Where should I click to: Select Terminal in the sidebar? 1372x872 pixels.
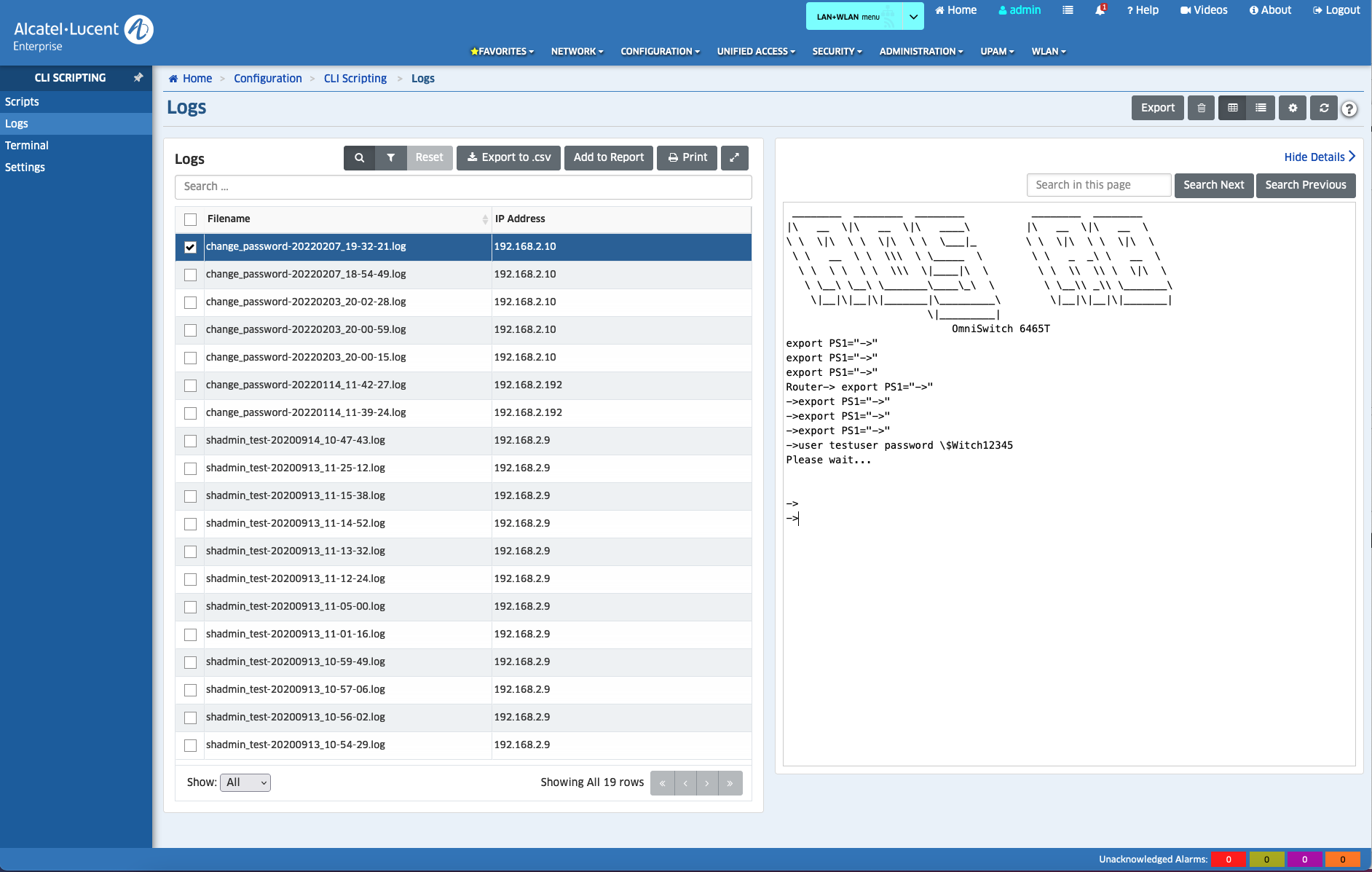(27, 145)
